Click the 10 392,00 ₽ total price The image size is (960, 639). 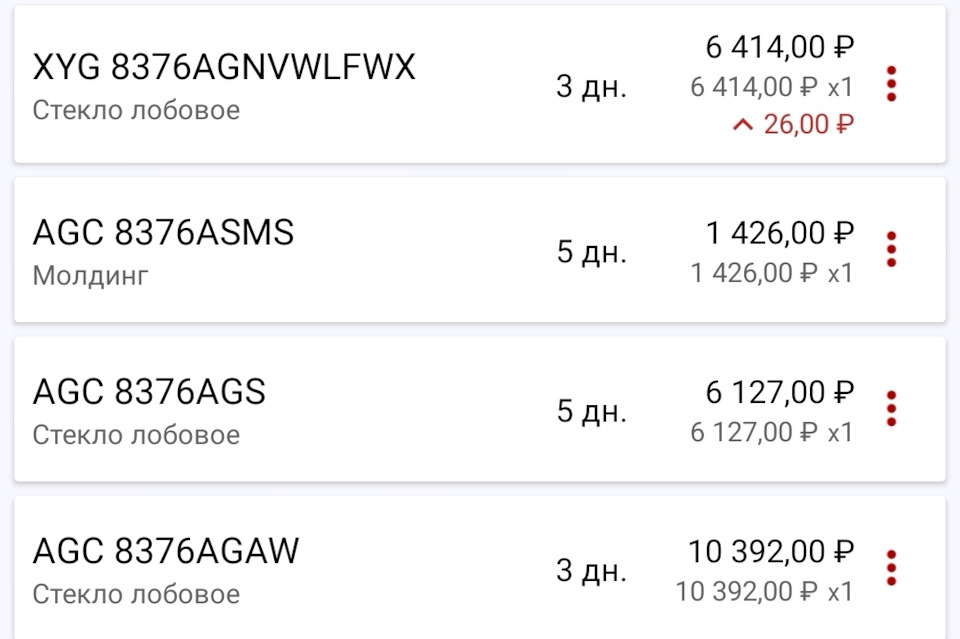point(770,551)
